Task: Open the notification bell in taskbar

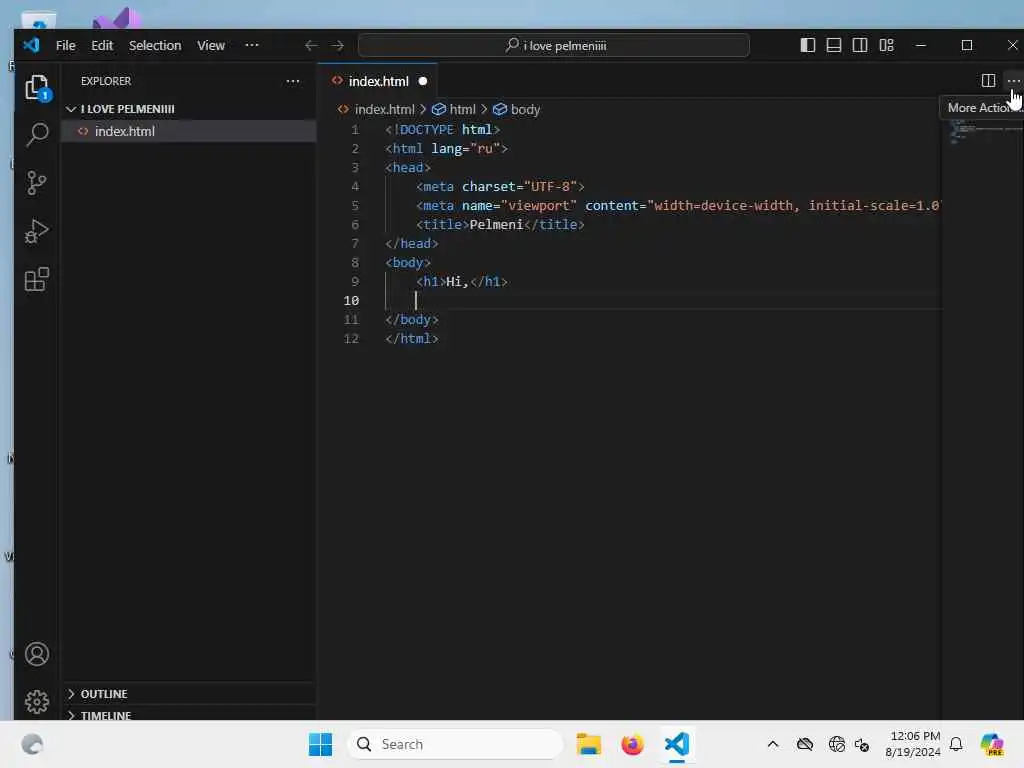Action: [x=956, y=744]
